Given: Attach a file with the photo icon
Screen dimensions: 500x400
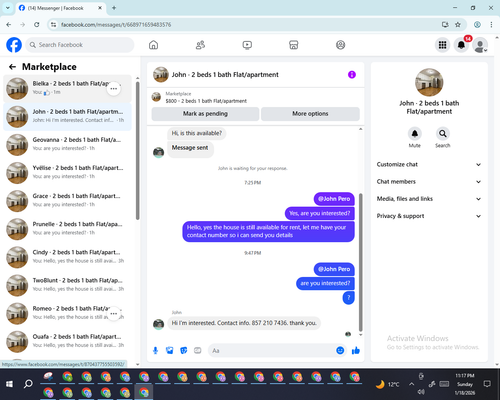Looking at the screenshot, I should click(169, 350).
